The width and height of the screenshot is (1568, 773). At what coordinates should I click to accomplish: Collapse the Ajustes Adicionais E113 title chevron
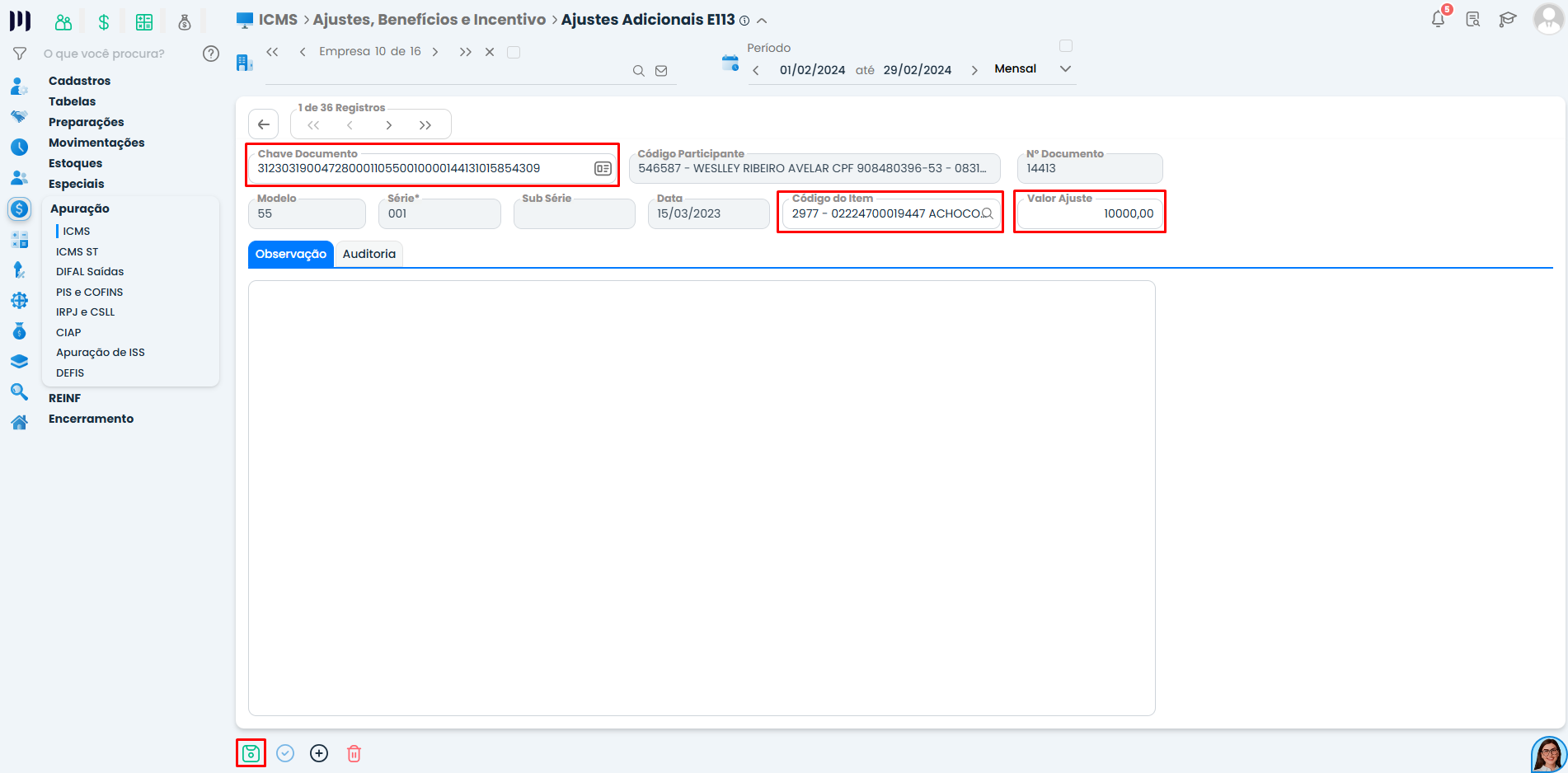click(x=762, y=21)
